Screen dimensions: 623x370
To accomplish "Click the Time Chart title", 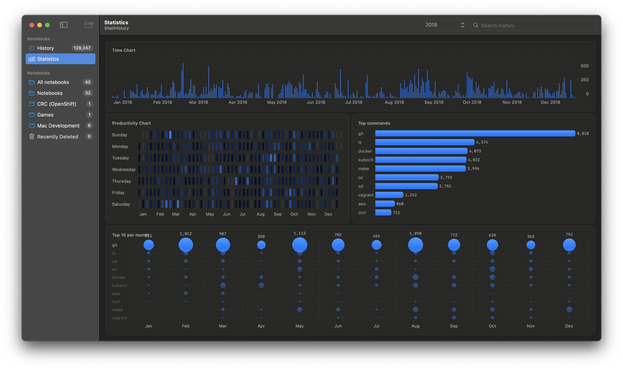I will (124, 50).
